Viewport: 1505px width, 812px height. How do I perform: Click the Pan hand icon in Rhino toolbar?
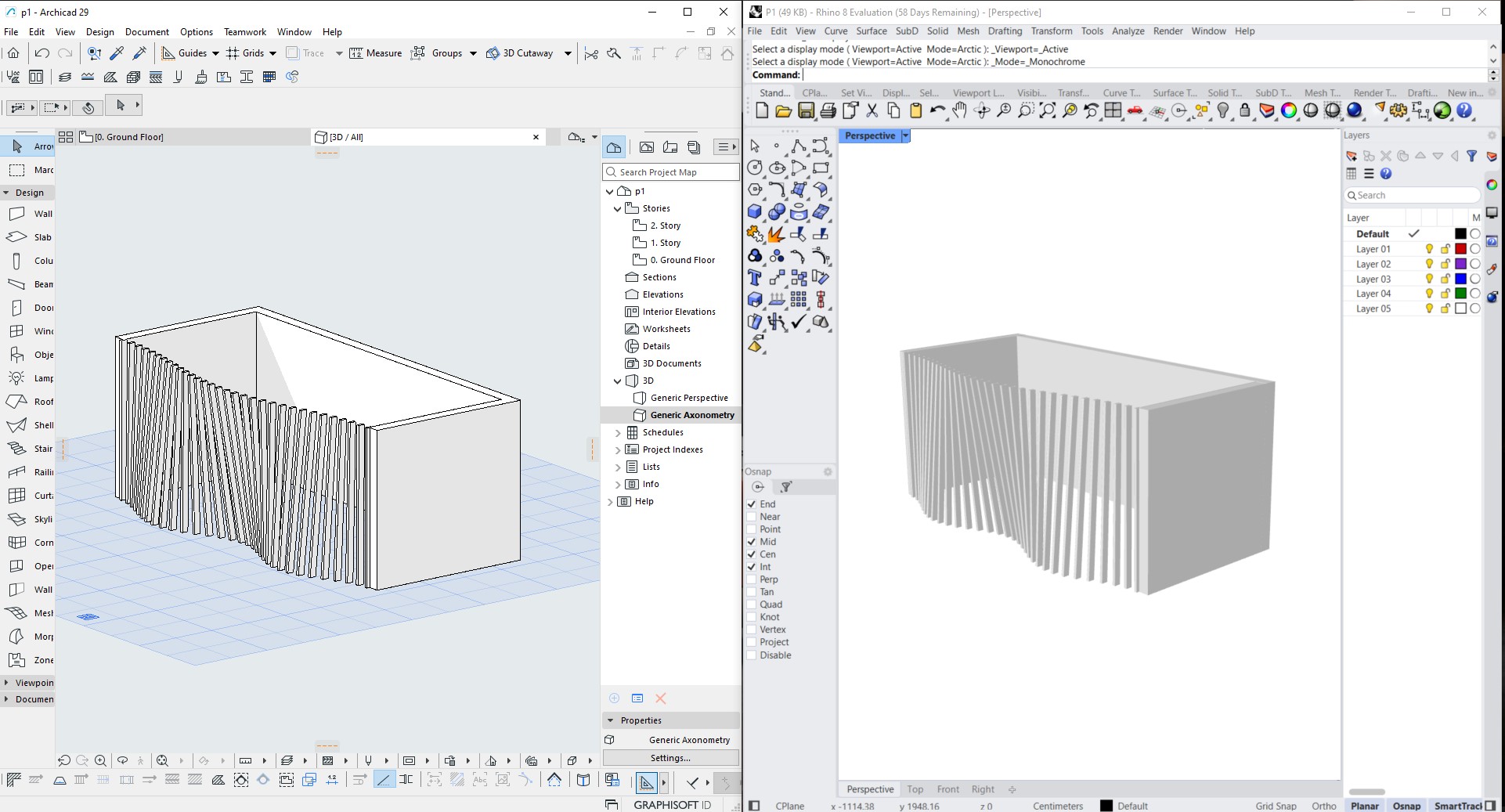pos(959,111)
